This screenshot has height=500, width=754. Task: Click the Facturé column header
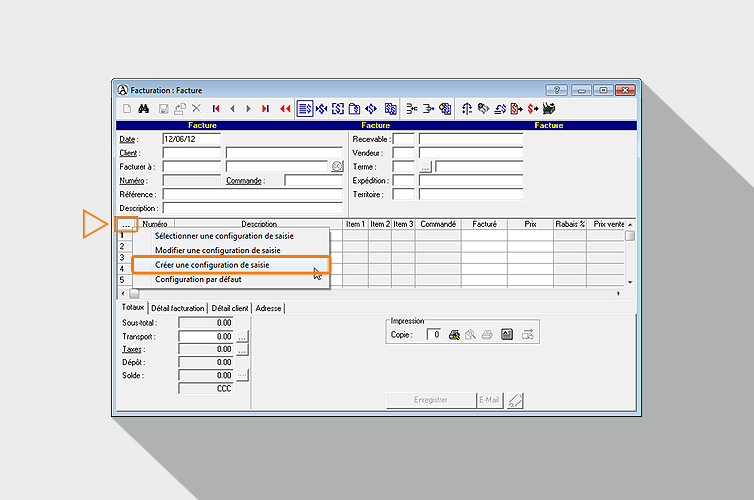484,225
